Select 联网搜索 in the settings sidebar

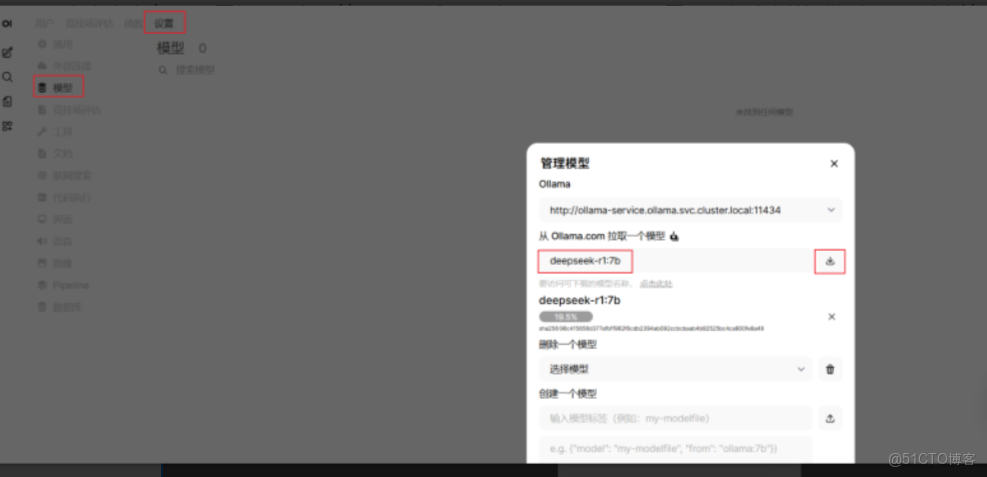click(65, 176)
